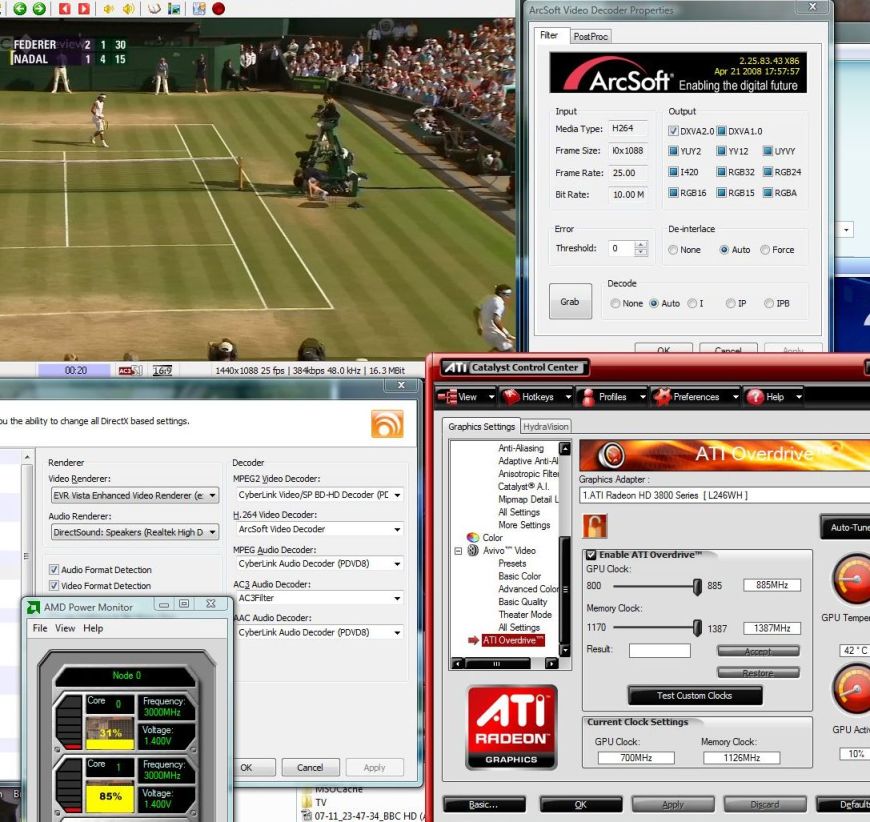Image resolution: width=870 pixels, height=822 pixels.
Task: Open the Video Renderer dropdown
Action: coord(135,495)
